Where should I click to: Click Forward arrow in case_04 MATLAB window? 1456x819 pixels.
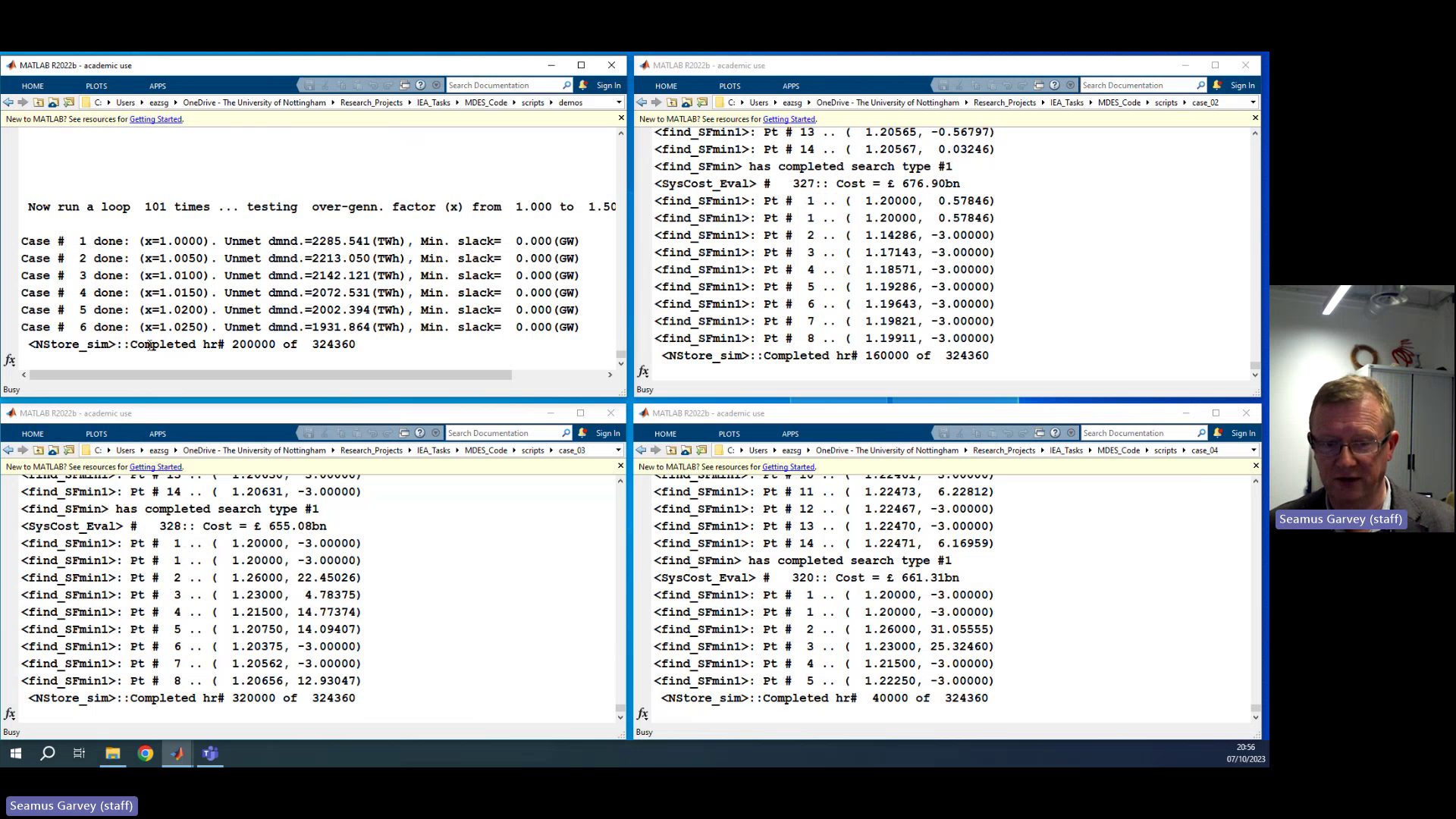[x=655, y=450]
